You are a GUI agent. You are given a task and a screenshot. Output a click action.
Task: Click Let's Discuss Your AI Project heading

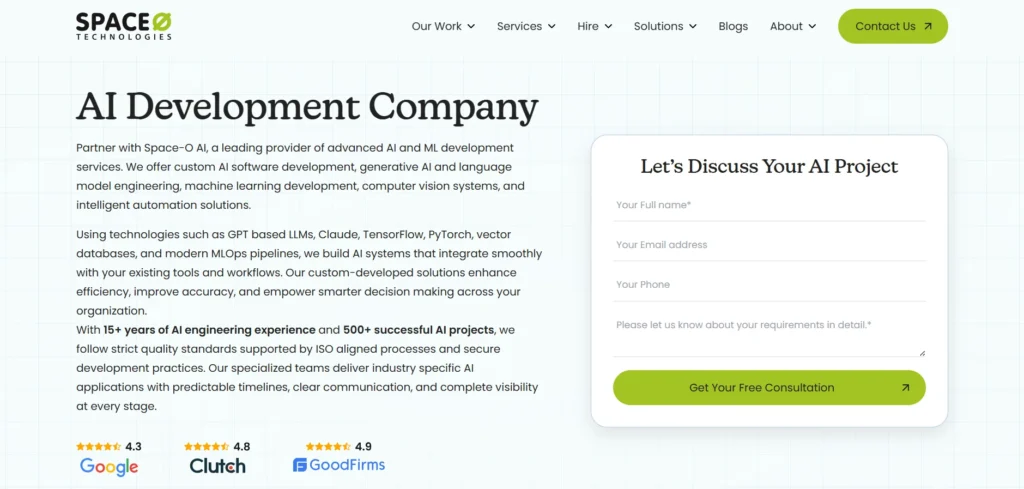769,166
